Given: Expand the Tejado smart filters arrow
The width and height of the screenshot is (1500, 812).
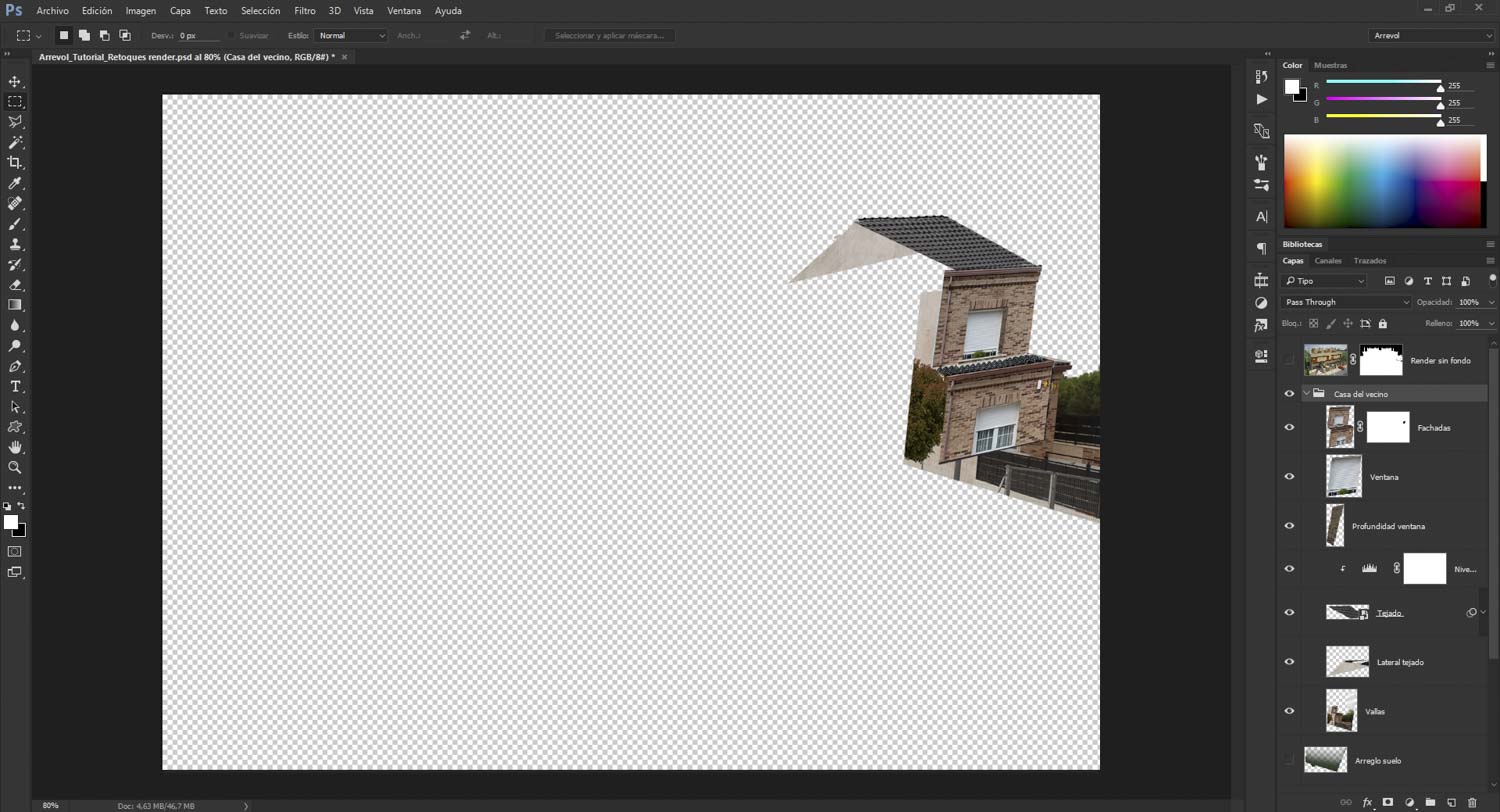Looking at the screenshot, I should [1483, 612].
